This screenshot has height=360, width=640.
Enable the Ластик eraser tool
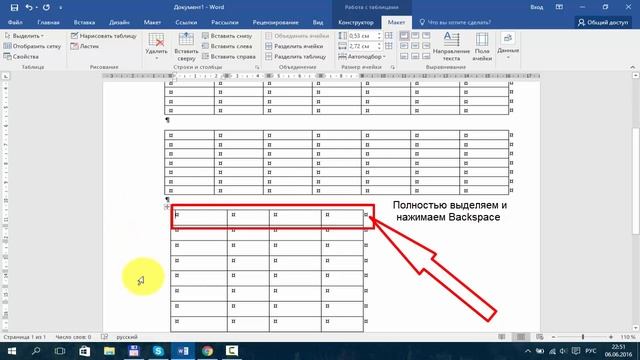(85, 46)
